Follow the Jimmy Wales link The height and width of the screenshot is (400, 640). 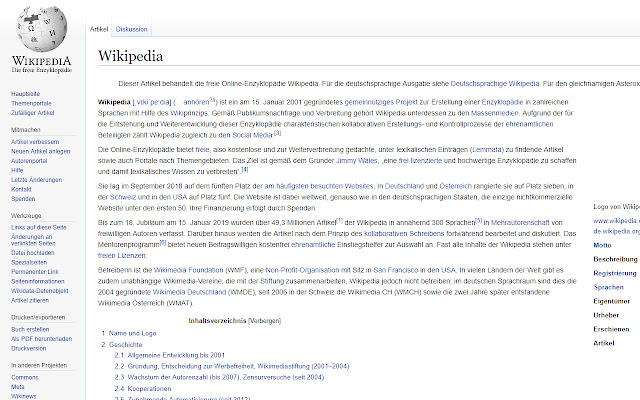[357, 161]
